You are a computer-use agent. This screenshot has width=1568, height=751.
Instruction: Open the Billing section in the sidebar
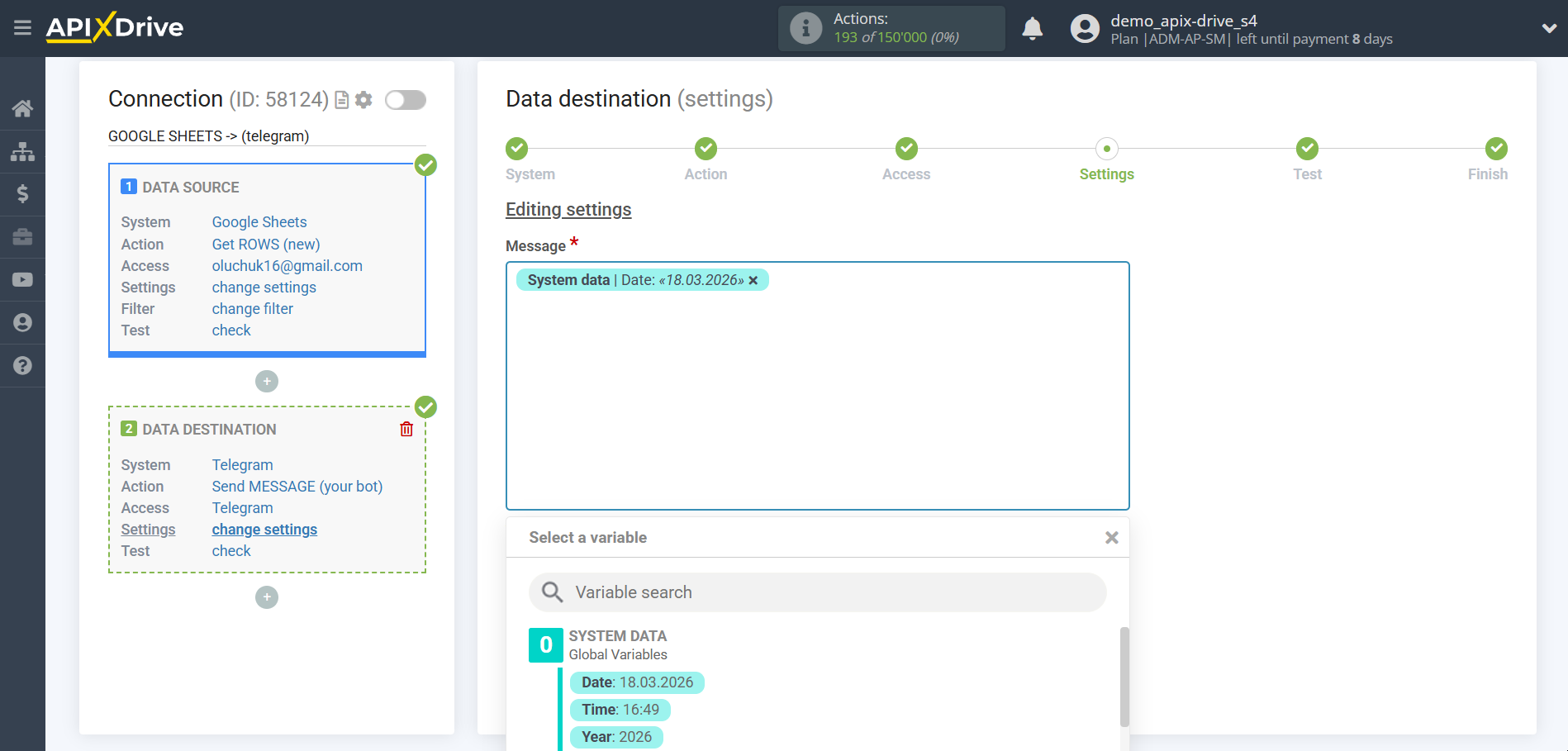tap(22, 194)
